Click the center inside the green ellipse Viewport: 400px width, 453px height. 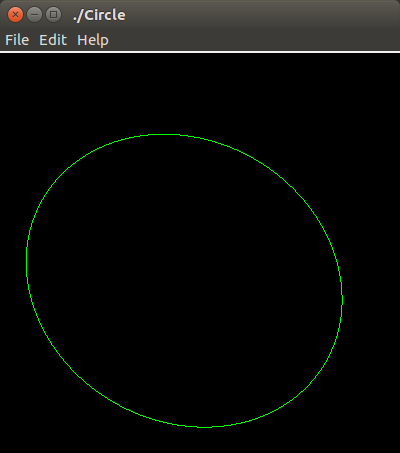(x=184, y=281)
